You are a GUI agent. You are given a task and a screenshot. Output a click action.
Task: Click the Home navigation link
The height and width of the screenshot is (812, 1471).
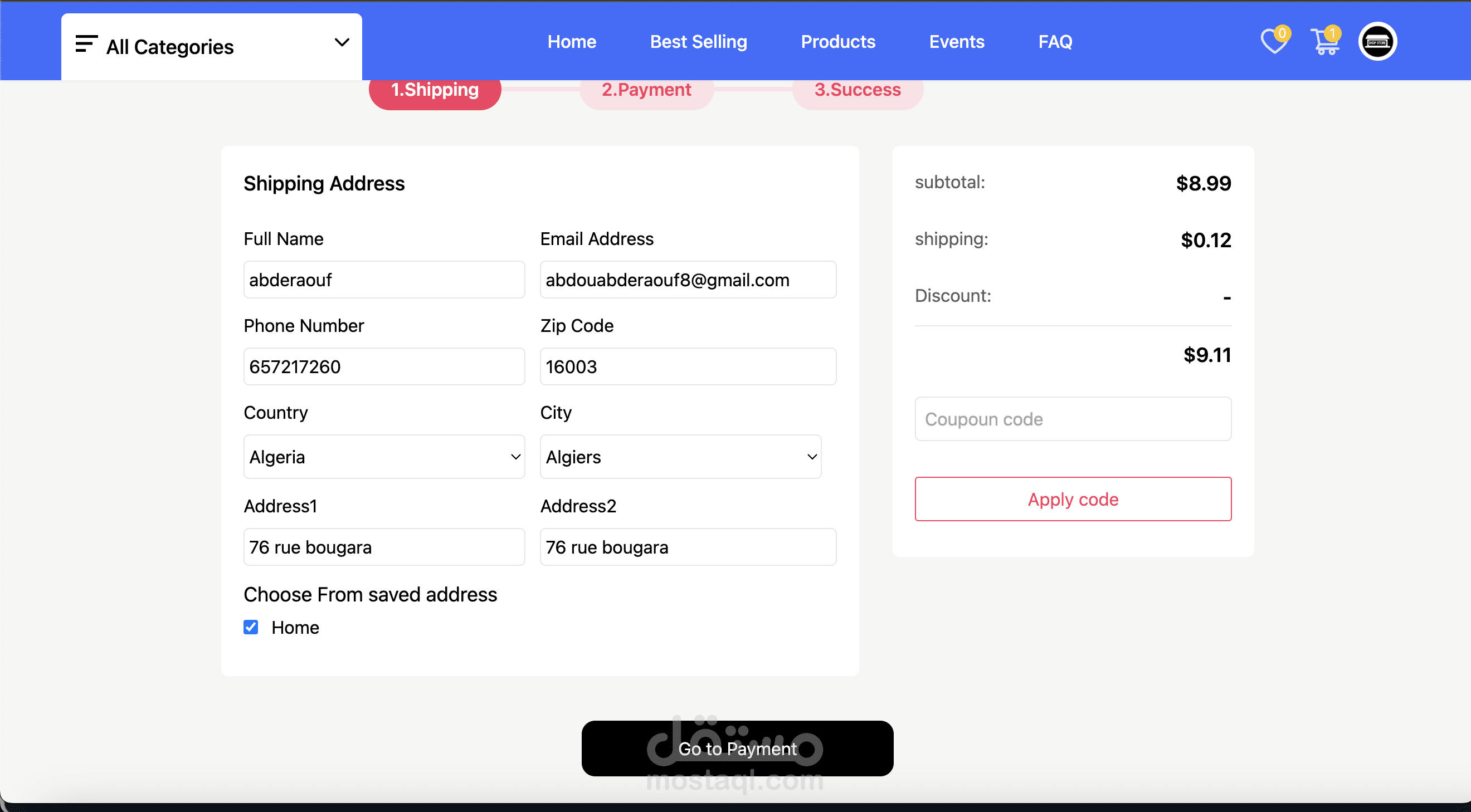click(x=572, y=42)
